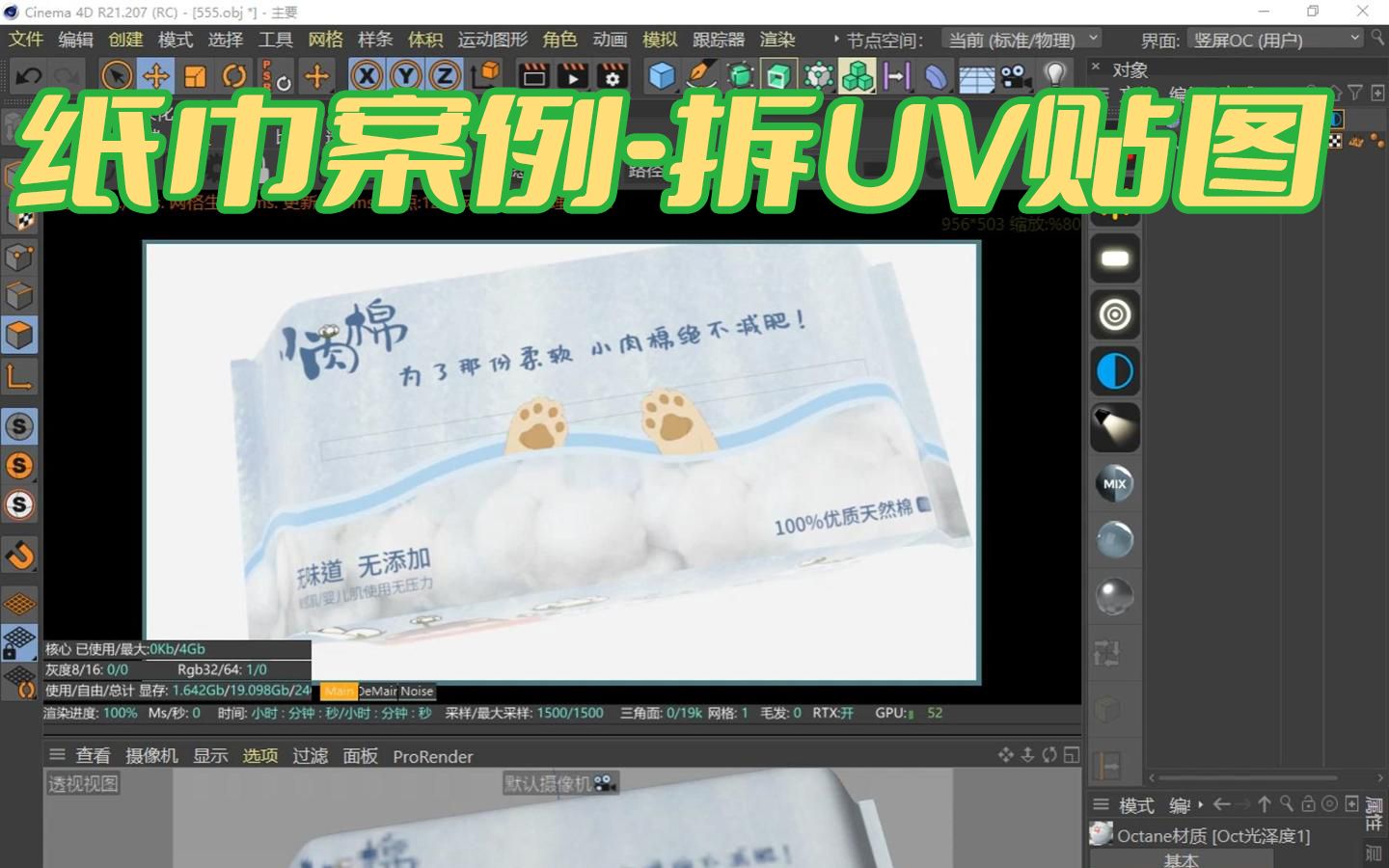The width and height of the screenshot is (1389, 868).
Task: Open the Edit Render Settings icon
Action: pyautogui.click(x=613, y=75)
